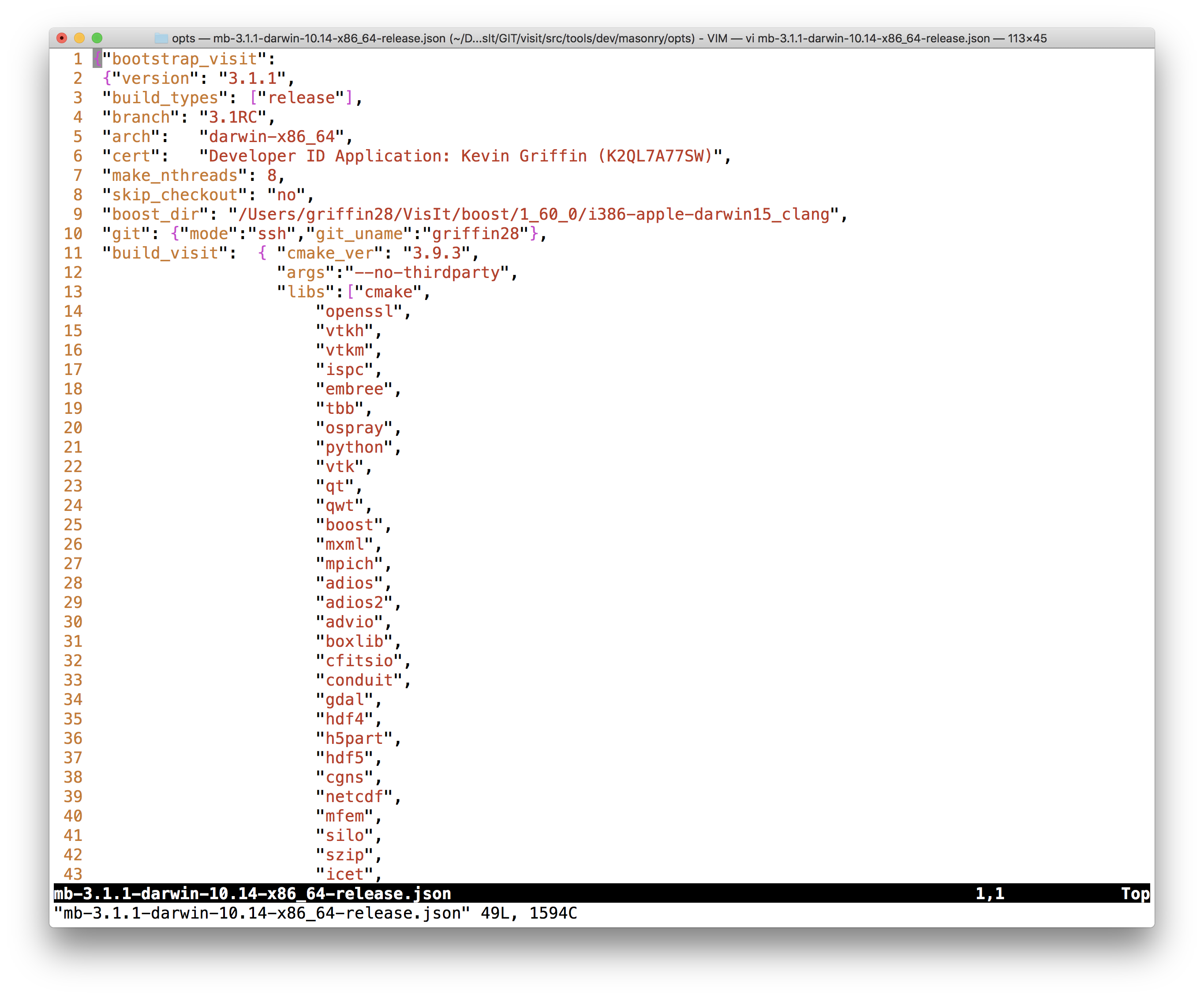Click the git mode value "ssh"
Screen dimensions: 1204x998
(272, 234)
